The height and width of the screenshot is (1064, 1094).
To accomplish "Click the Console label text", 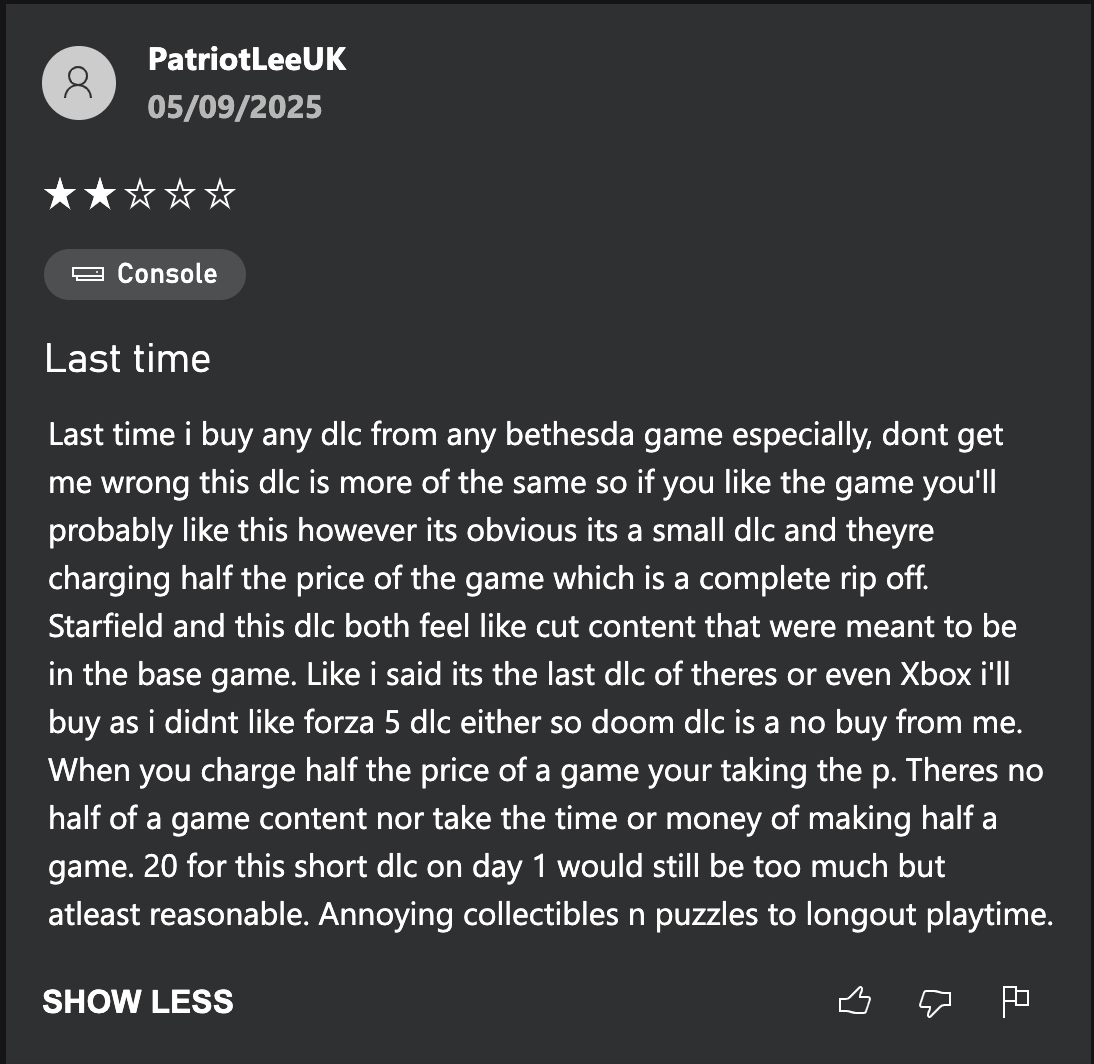I will (x=167, y=274).
